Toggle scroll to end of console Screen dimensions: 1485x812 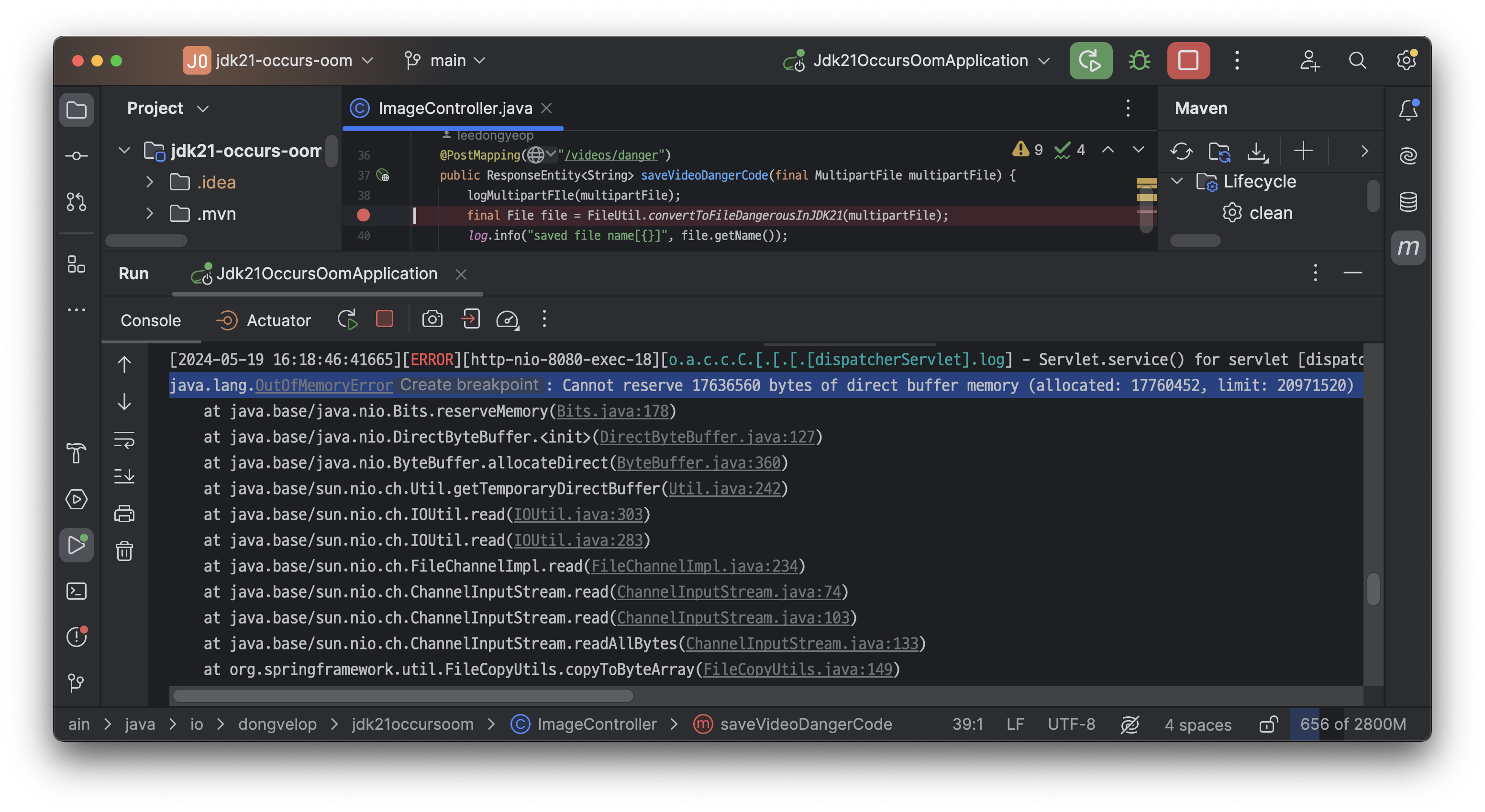124,476
